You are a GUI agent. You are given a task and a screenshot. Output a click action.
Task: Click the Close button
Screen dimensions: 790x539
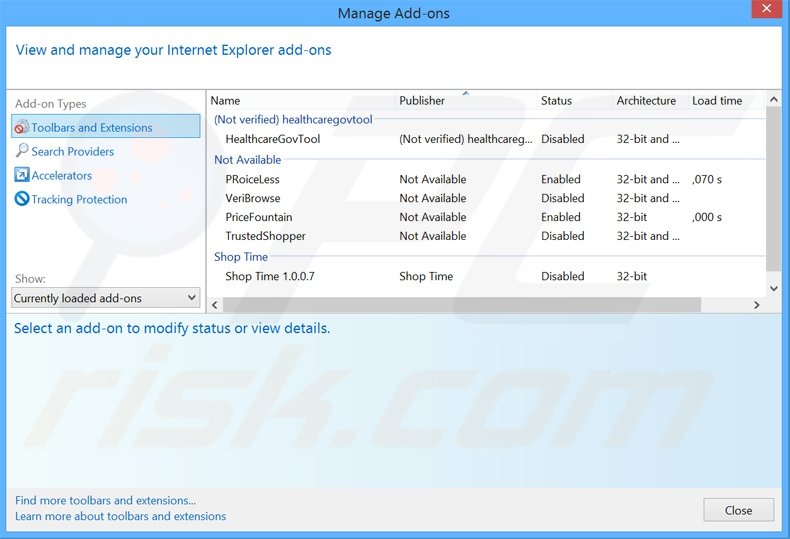[x=739, y=510]
